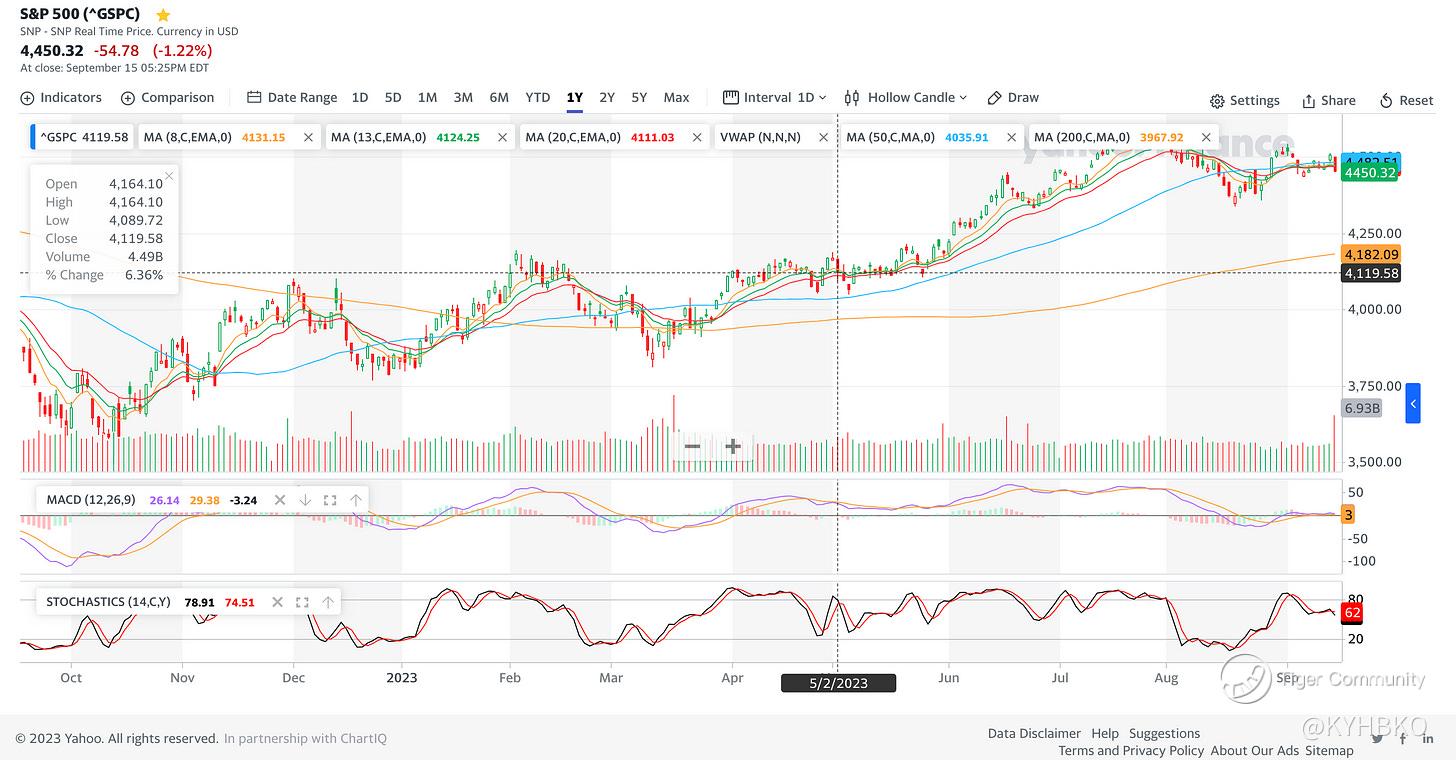Image resolution: width=1456 pixels, height=760 pixels.
Task: Expand the Interval 1D dropdown
Action: [774, 98]
